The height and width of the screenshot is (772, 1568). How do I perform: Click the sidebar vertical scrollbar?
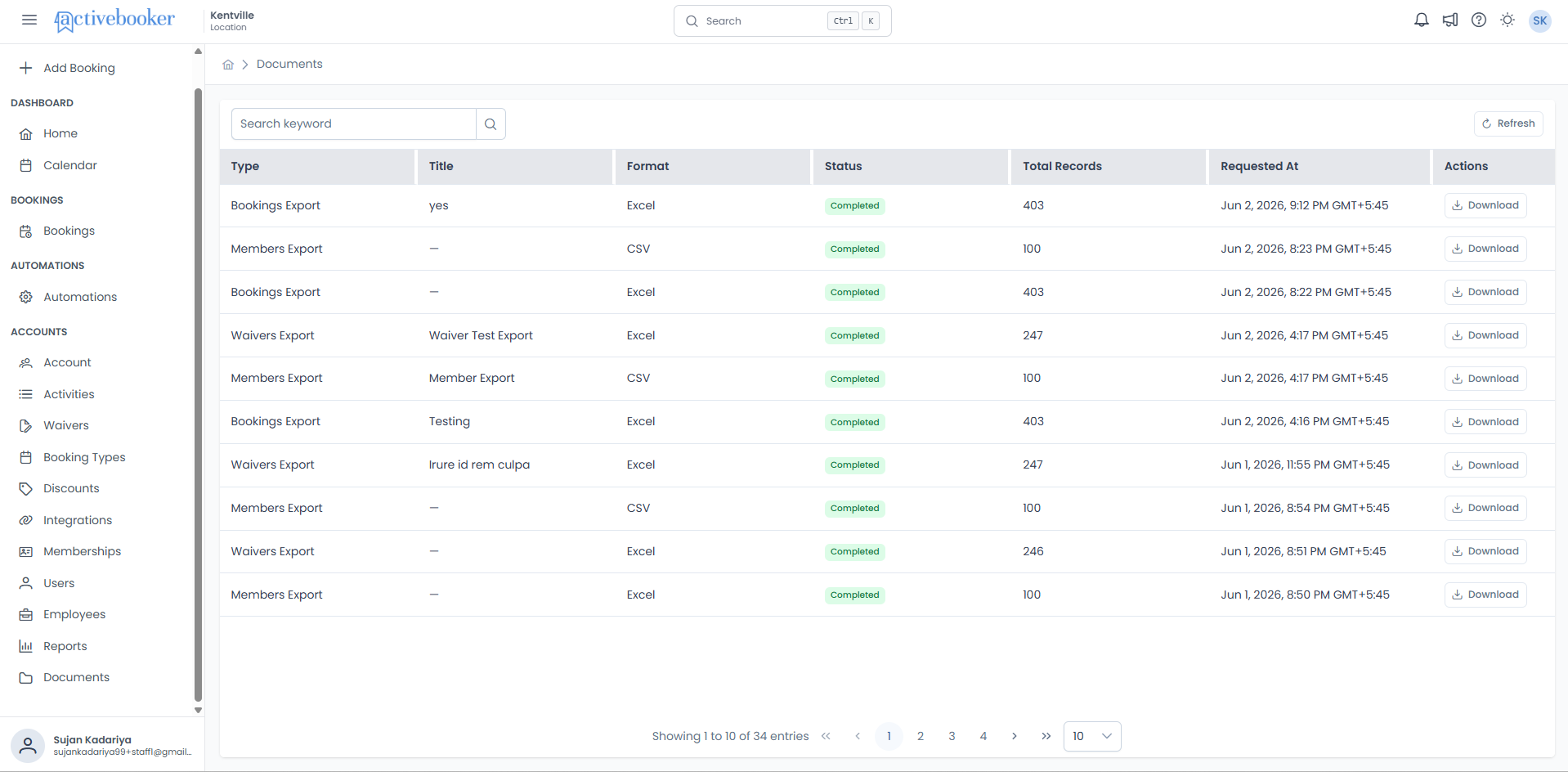198,395
